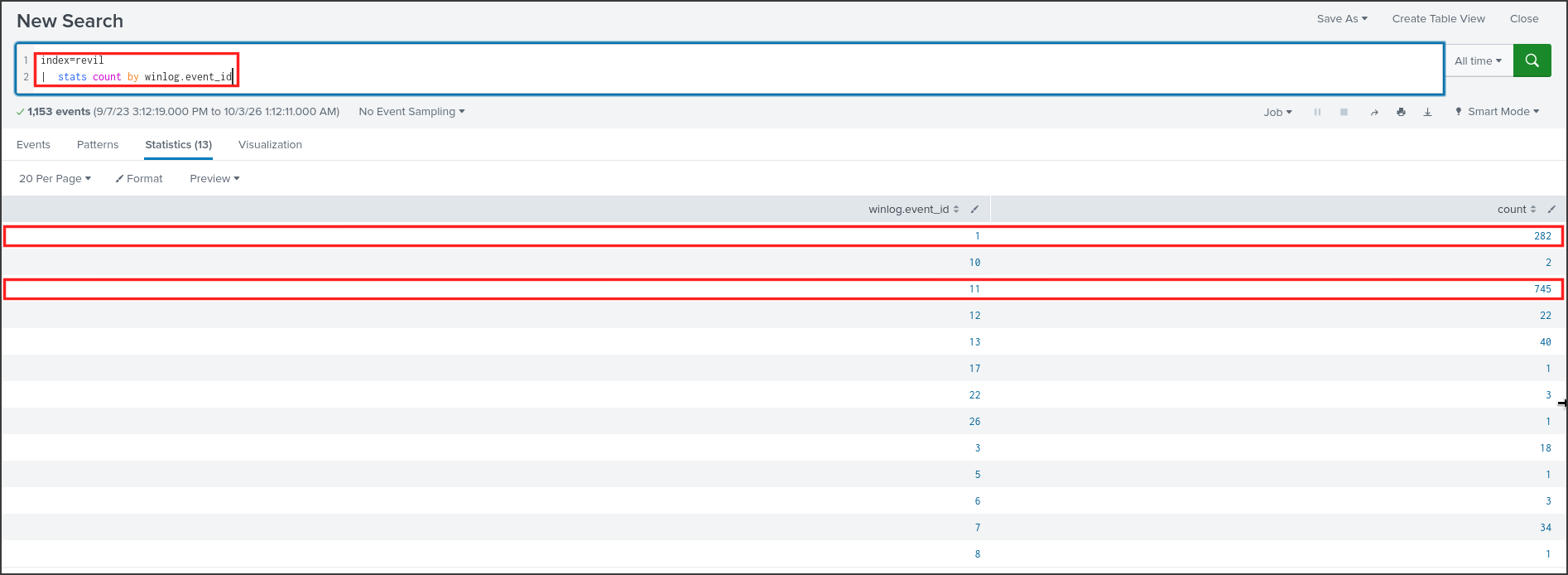Export results with the download icon

tap(1427, 112)
